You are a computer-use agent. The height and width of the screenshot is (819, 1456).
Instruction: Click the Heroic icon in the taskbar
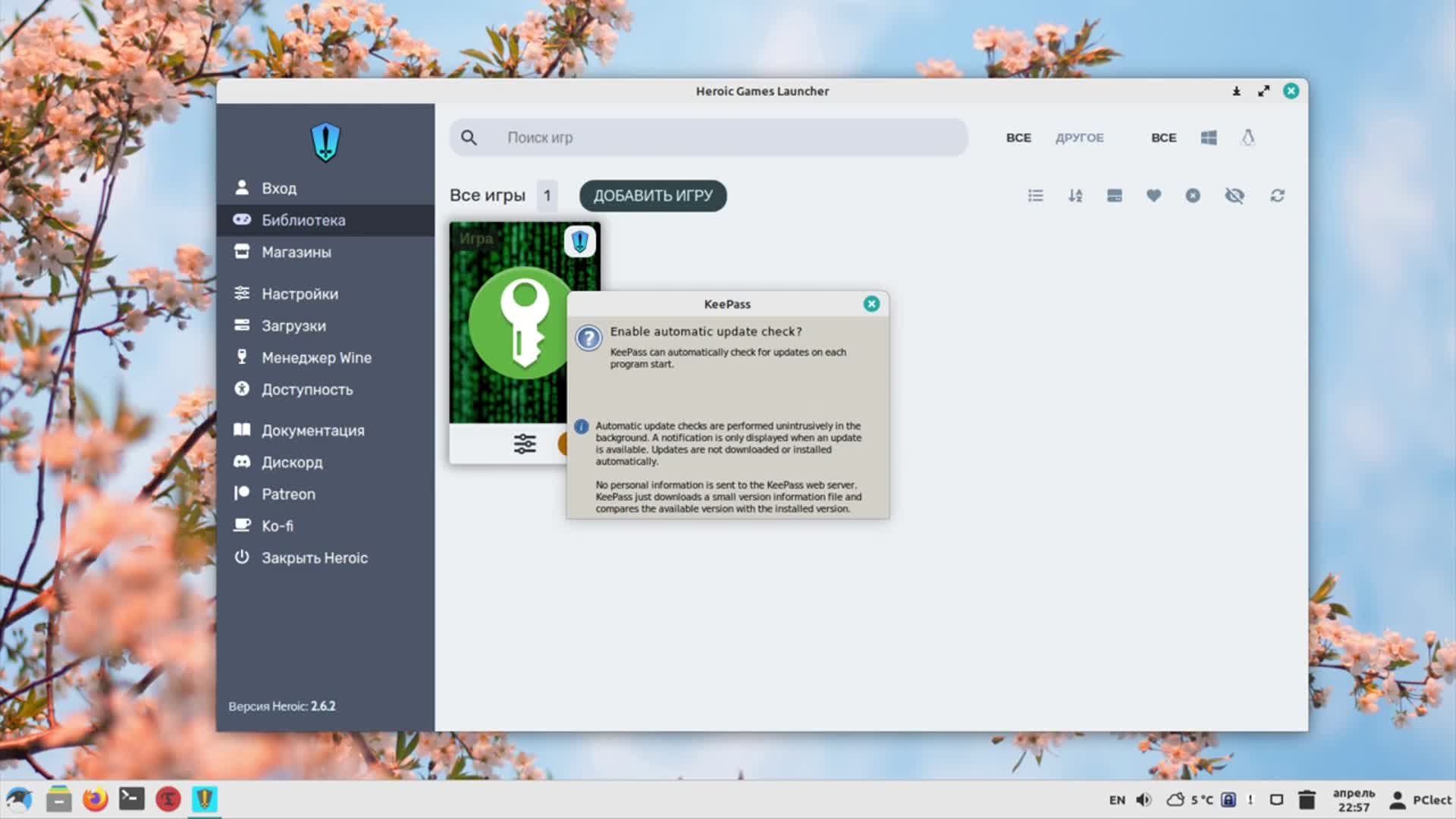pos(204,799)
